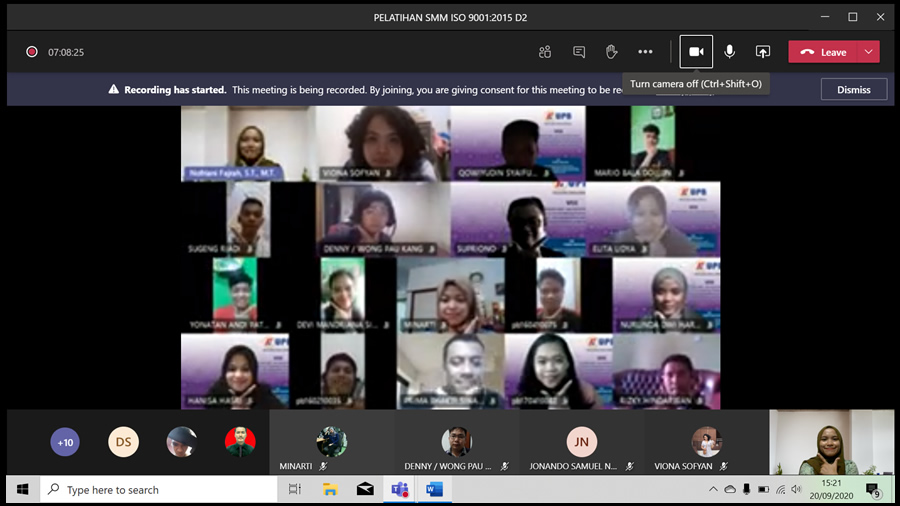Open Microsoft Word from the taskbar
Viewport: 900px width, 506px height.
pyautogui.click(x=434, y=490)
